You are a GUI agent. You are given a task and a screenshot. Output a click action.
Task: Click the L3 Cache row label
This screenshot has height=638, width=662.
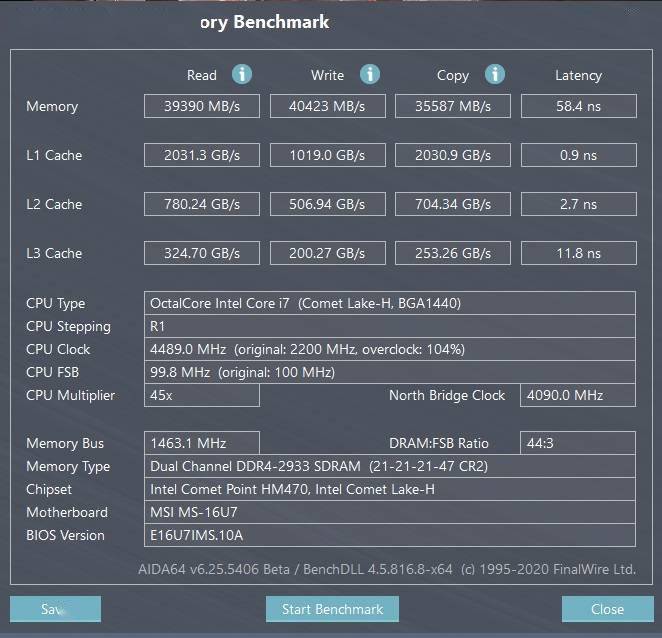pyautogui.click(x=54, y=253)
